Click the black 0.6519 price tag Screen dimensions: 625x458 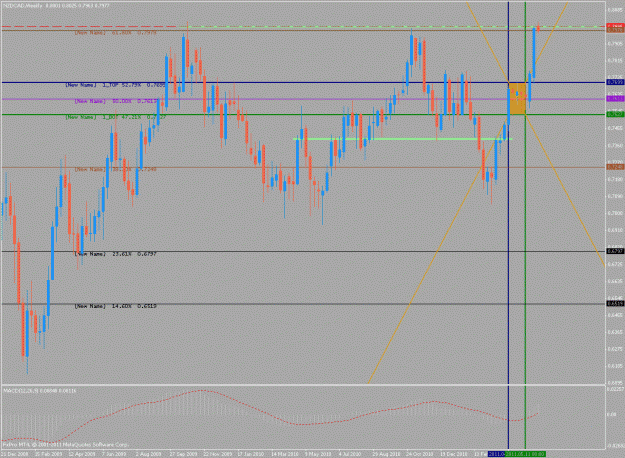tap(615, 304)
